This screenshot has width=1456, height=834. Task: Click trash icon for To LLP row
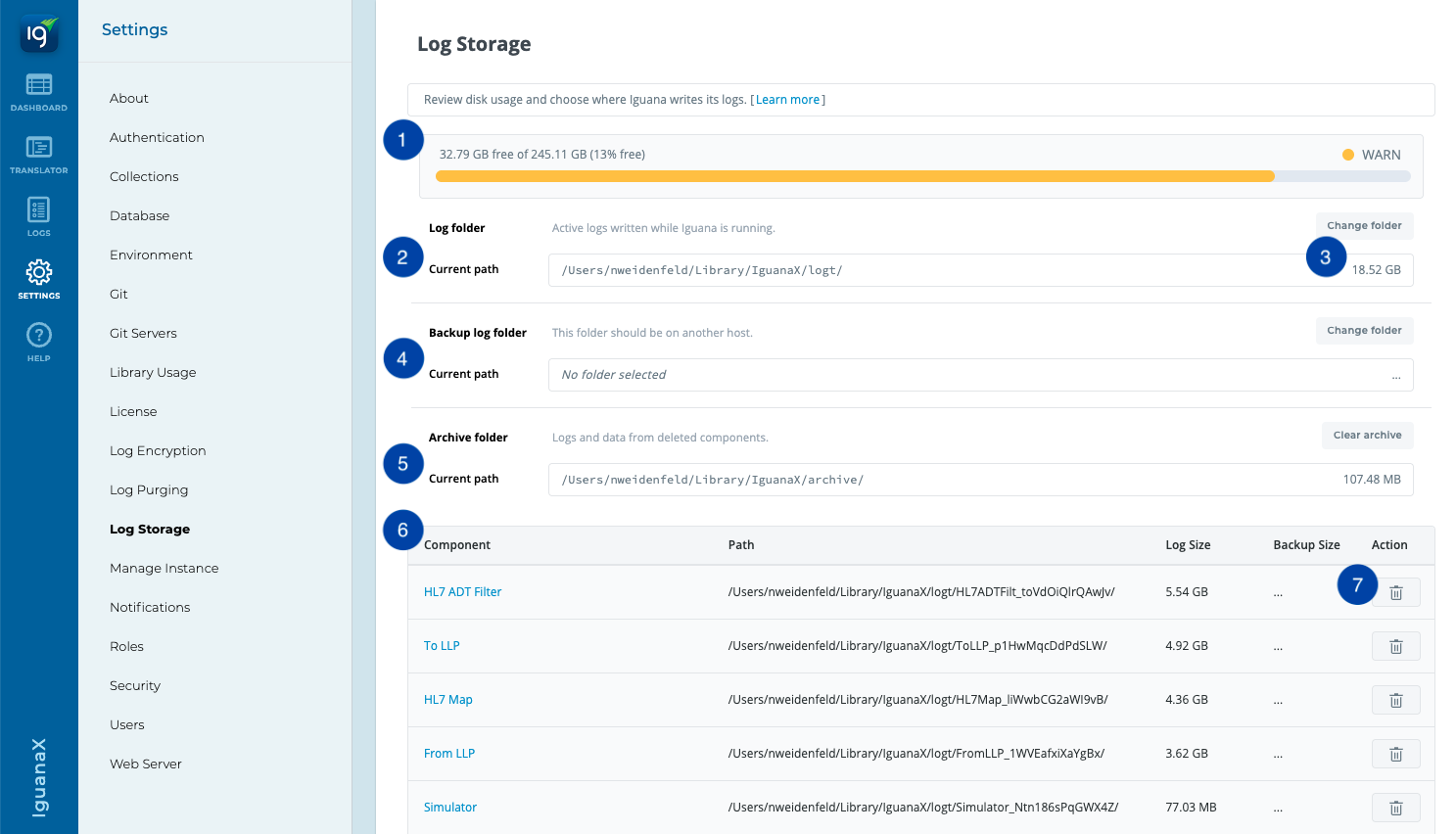point(1395,646)
